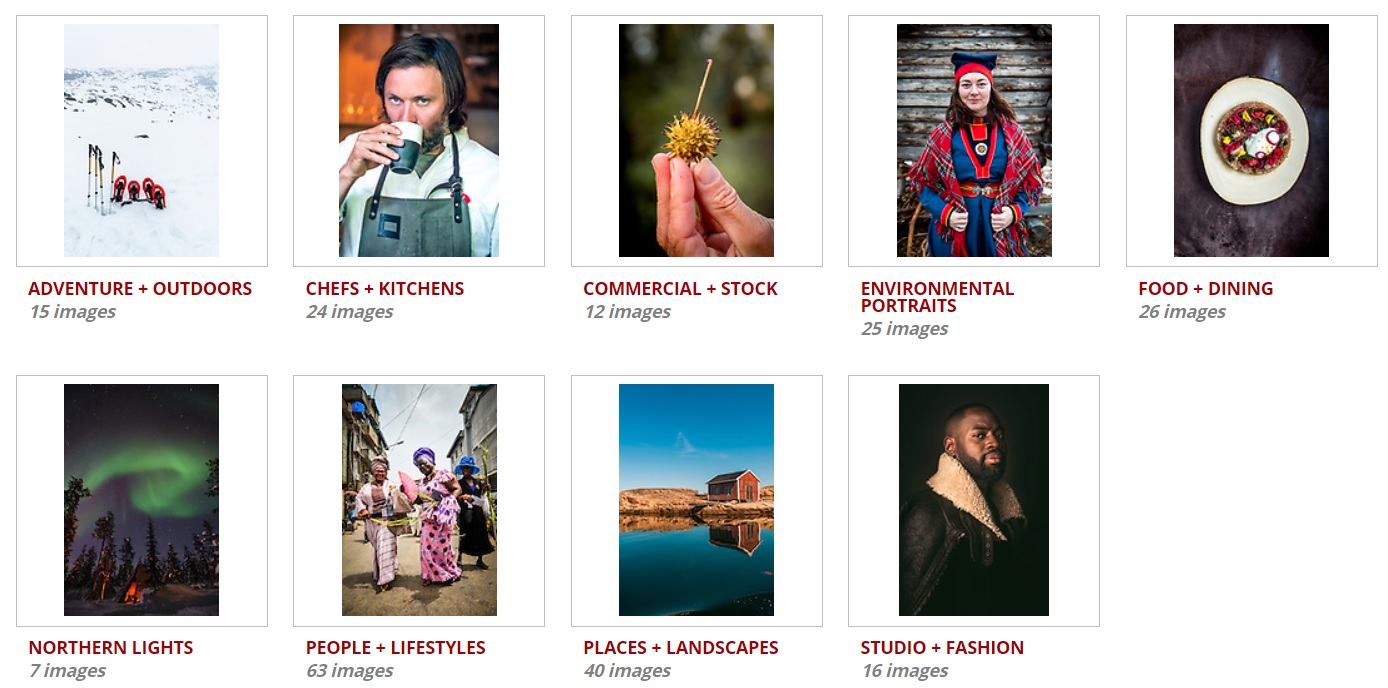This screenshot has width=1388, height=688.
Task: Click the ADVENTURE + OUTDOORS gallery title
Action: pyautogui.click(x=140, y=289)
